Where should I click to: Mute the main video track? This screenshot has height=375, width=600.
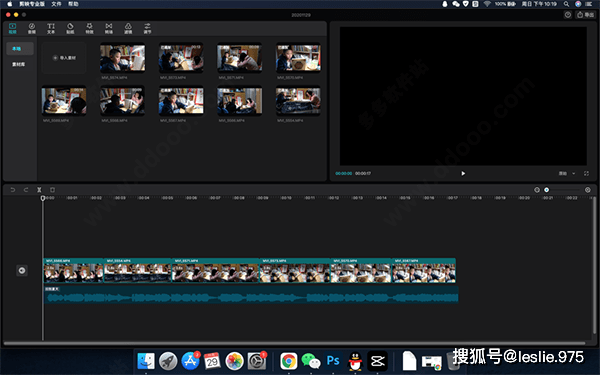(22, 271)
